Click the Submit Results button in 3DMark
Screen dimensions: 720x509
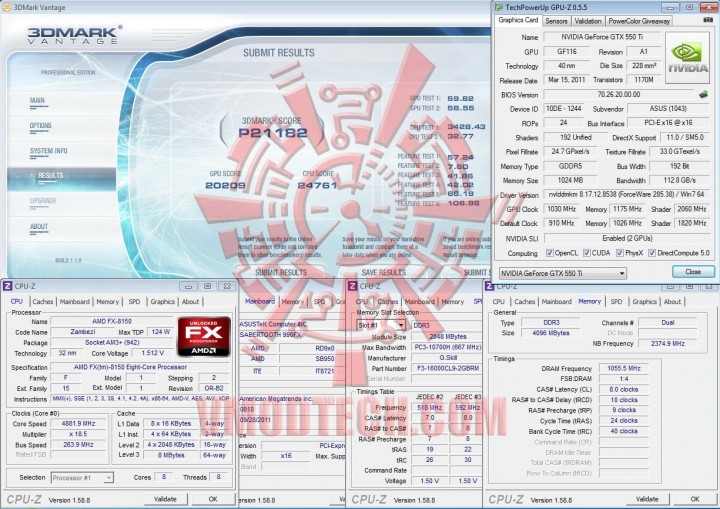pos(281,272)
